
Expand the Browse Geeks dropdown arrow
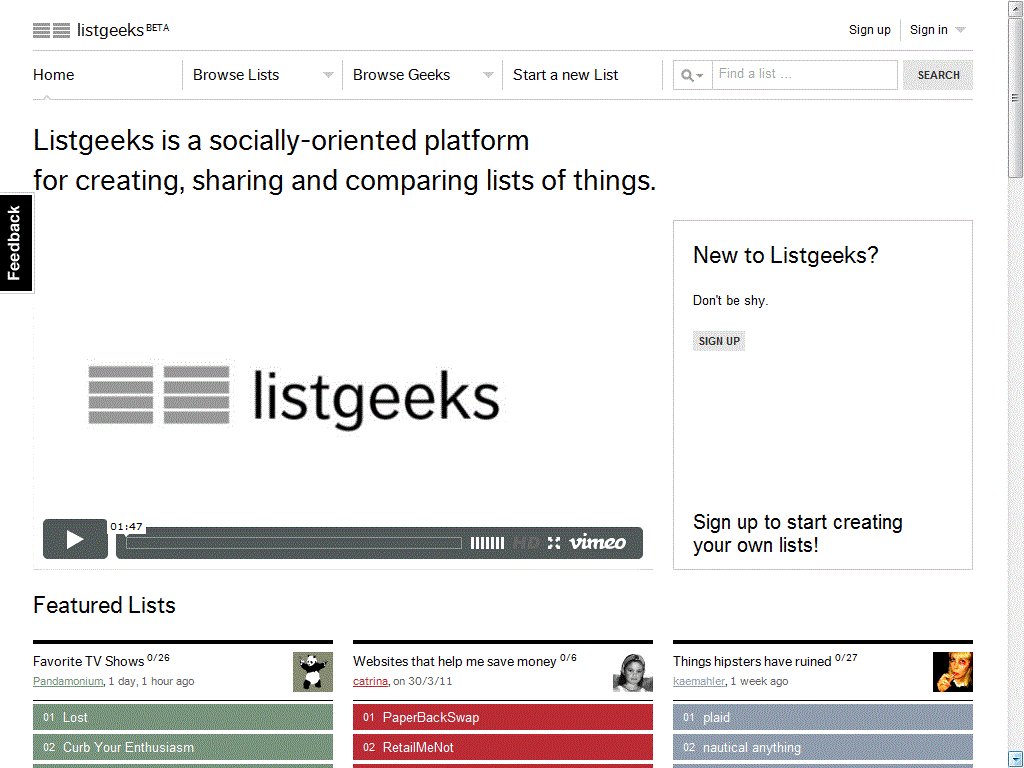pyautogui.click(x=488, y=75)
